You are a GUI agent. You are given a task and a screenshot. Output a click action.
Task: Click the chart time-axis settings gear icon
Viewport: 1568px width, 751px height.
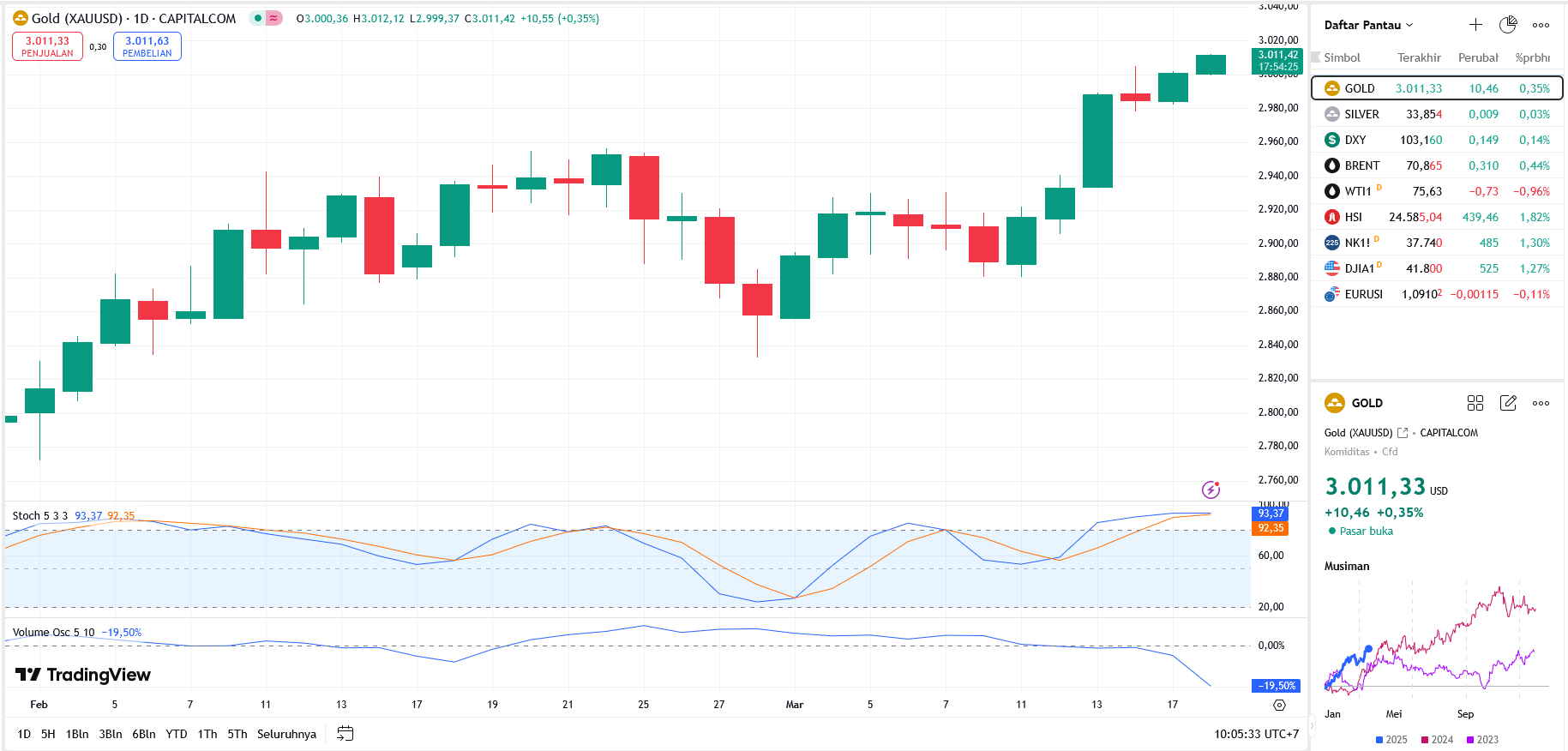[1279, 705]
